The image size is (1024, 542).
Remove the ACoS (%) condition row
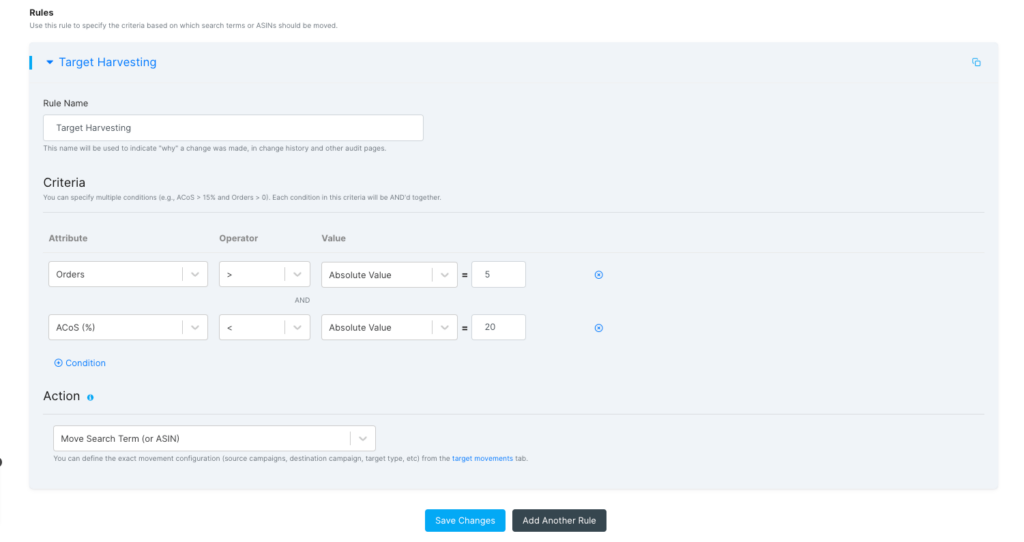click(x=599, y=328)
